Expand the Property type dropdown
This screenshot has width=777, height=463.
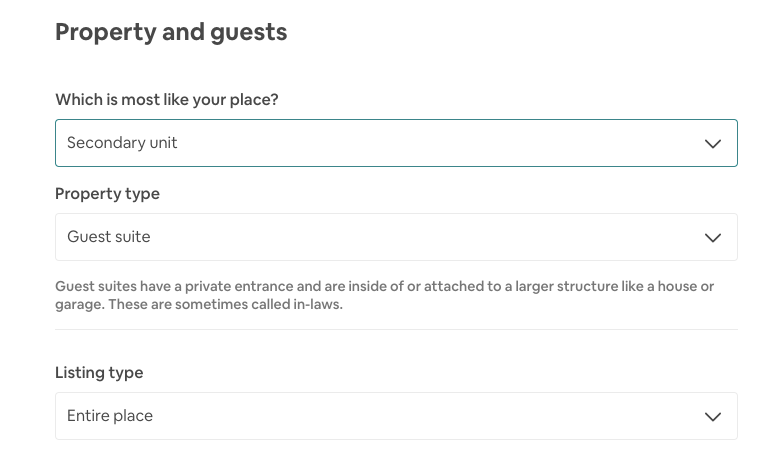tap(396, 238)
